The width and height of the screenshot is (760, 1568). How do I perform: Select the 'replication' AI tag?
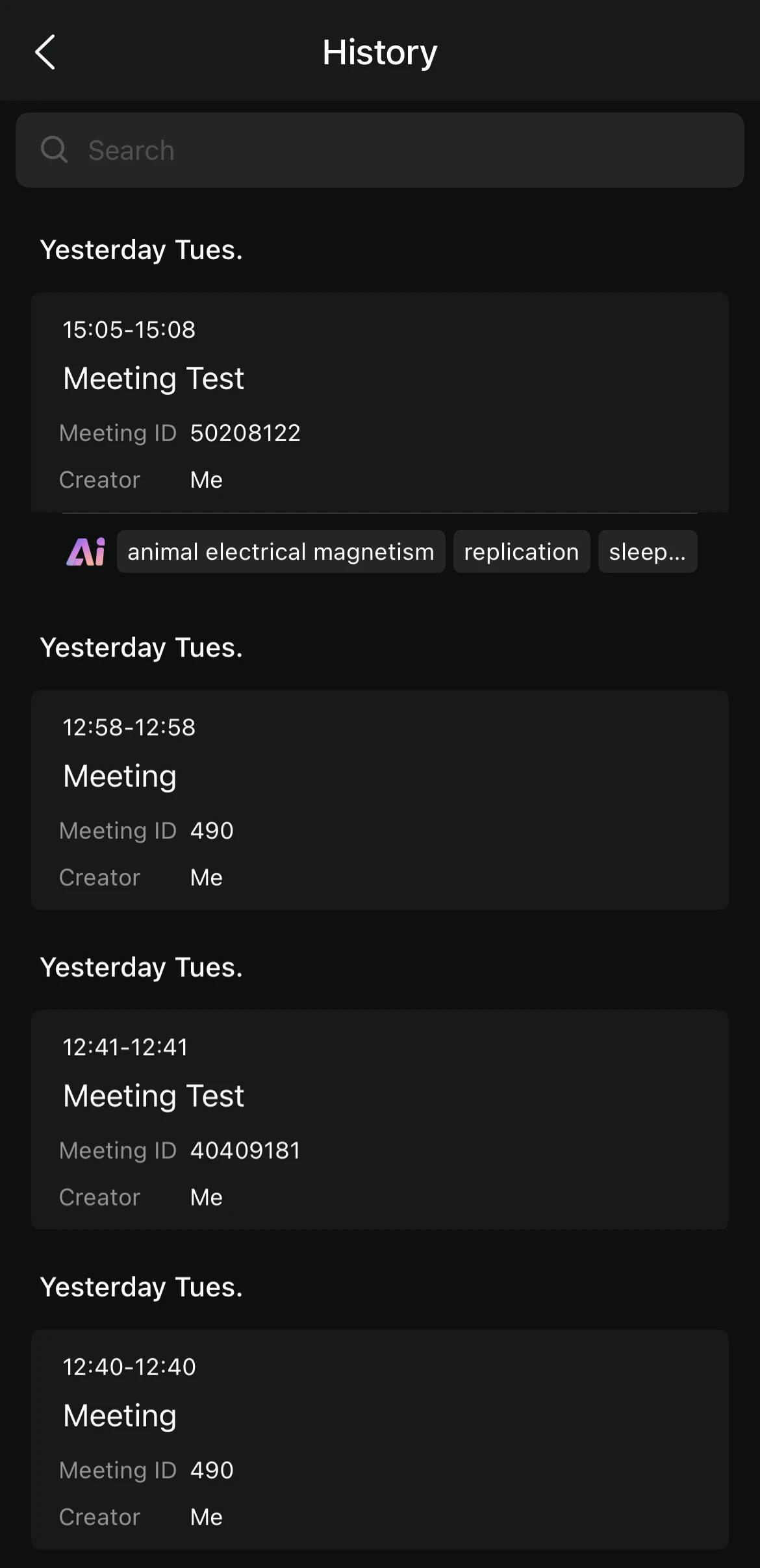point(522,551)
